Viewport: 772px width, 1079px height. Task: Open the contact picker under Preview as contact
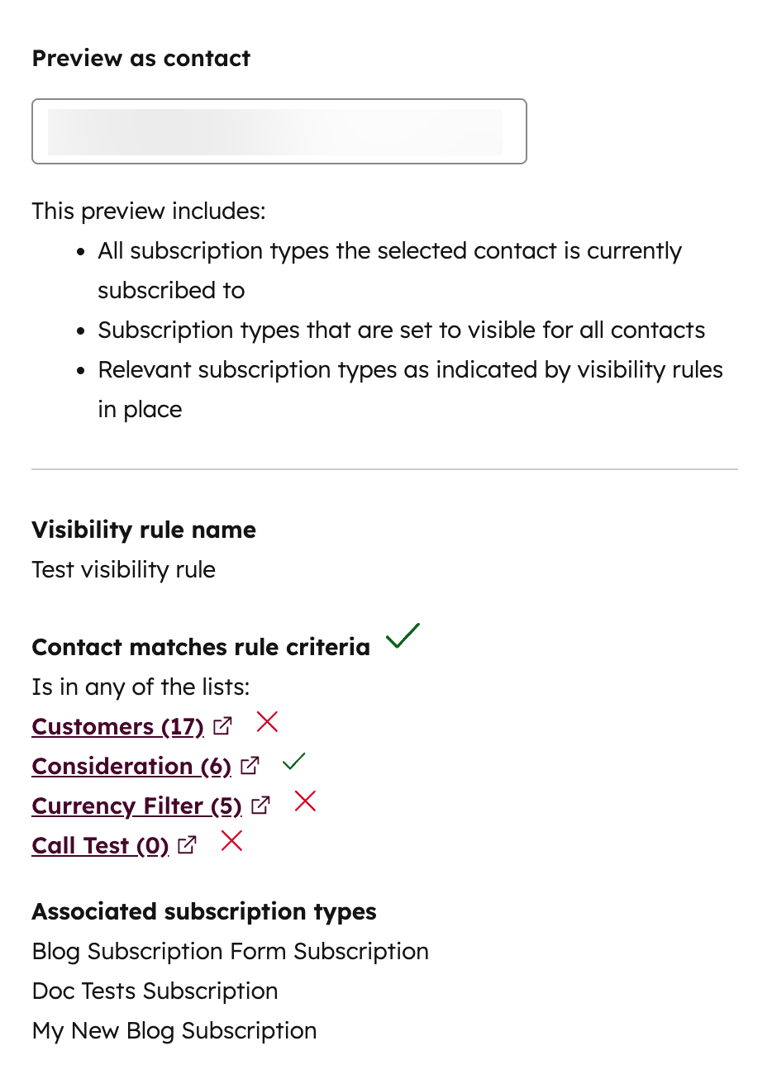[x=280, y=131]
